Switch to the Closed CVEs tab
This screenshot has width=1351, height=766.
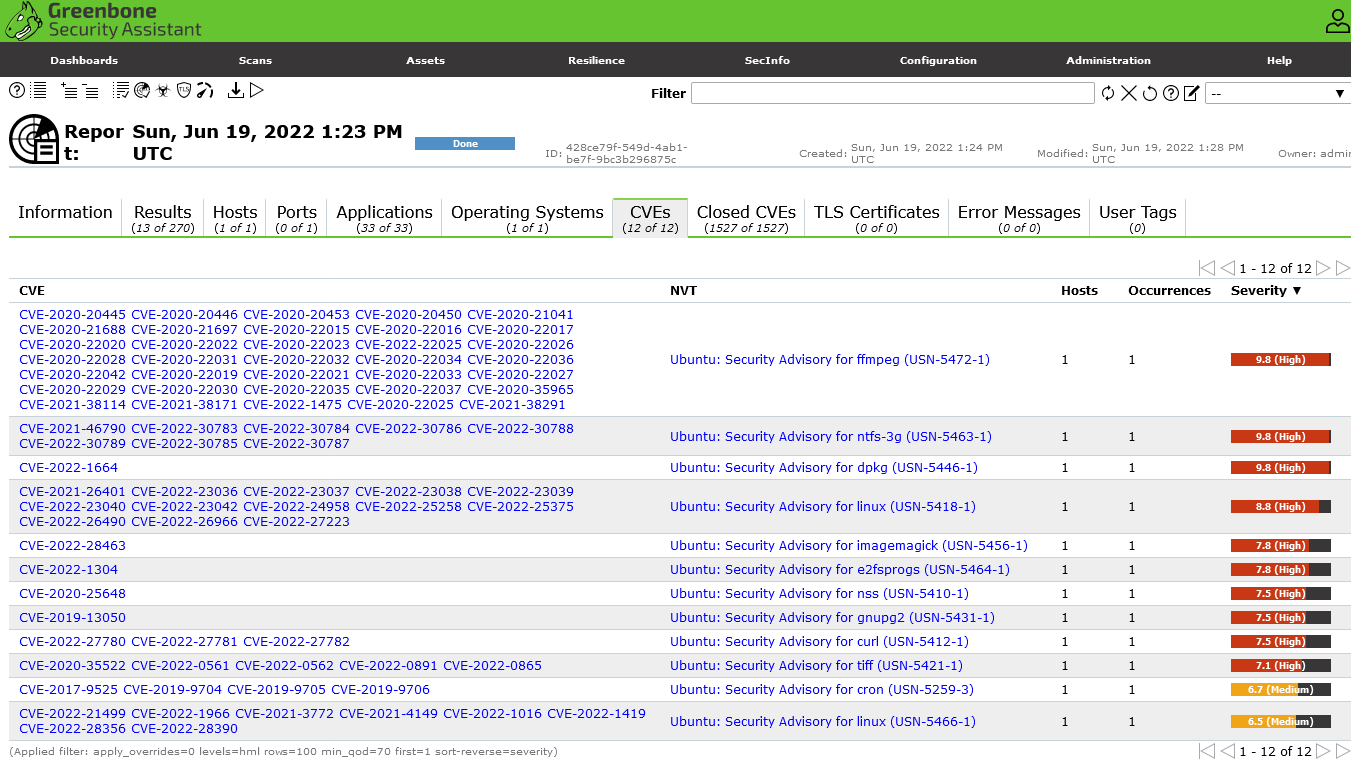click(746, 218)
